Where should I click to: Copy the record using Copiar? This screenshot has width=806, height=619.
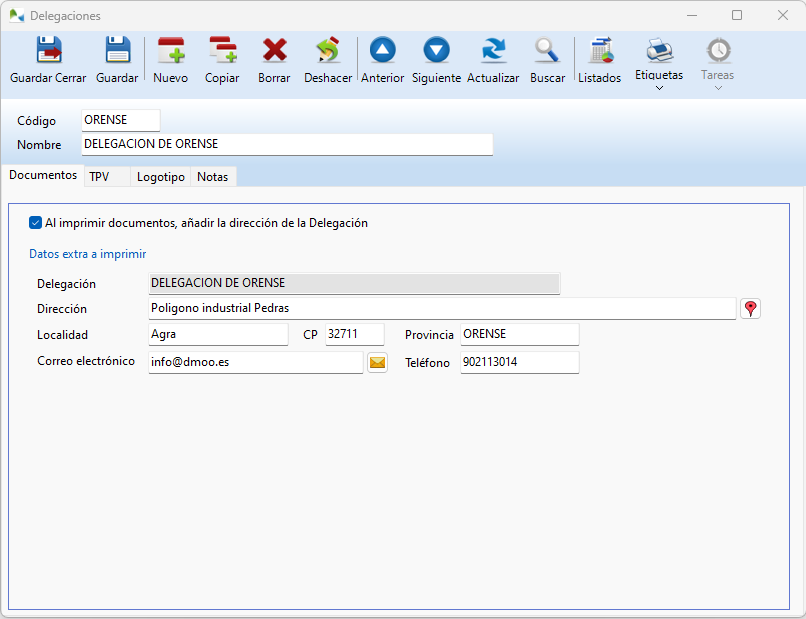pos(222,51)
